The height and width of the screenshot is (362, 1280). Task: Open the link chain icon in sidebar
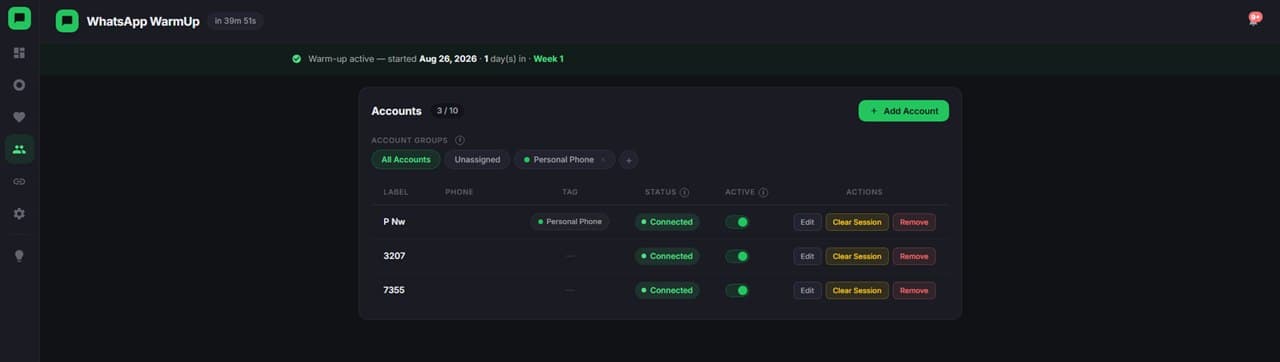(19, 181)
